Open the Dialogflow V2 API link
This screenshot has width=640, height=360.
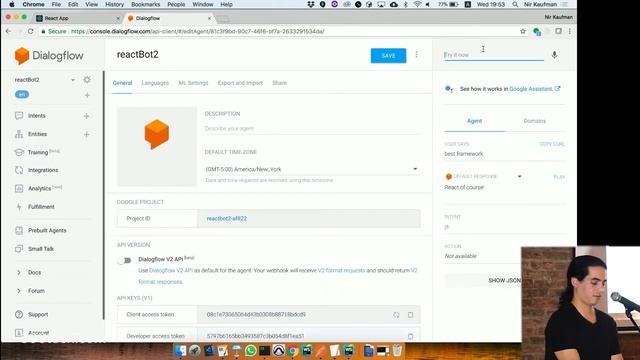pos(171,271)
